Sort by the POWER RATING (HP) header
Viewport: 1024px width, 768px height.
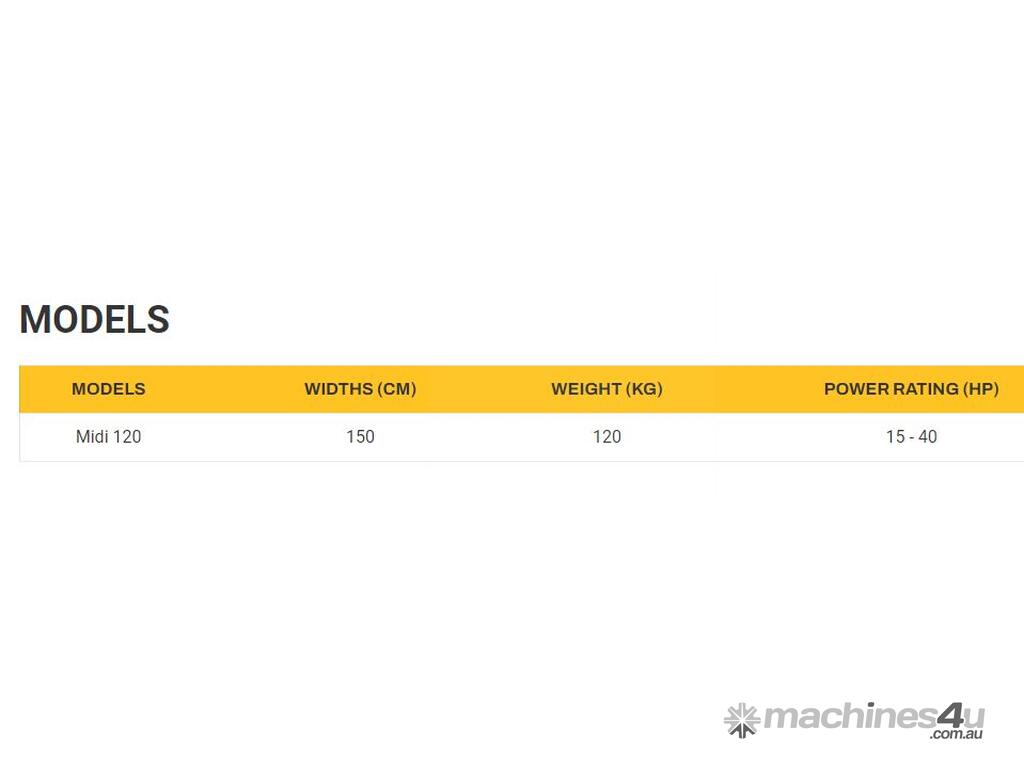(911, 389)
